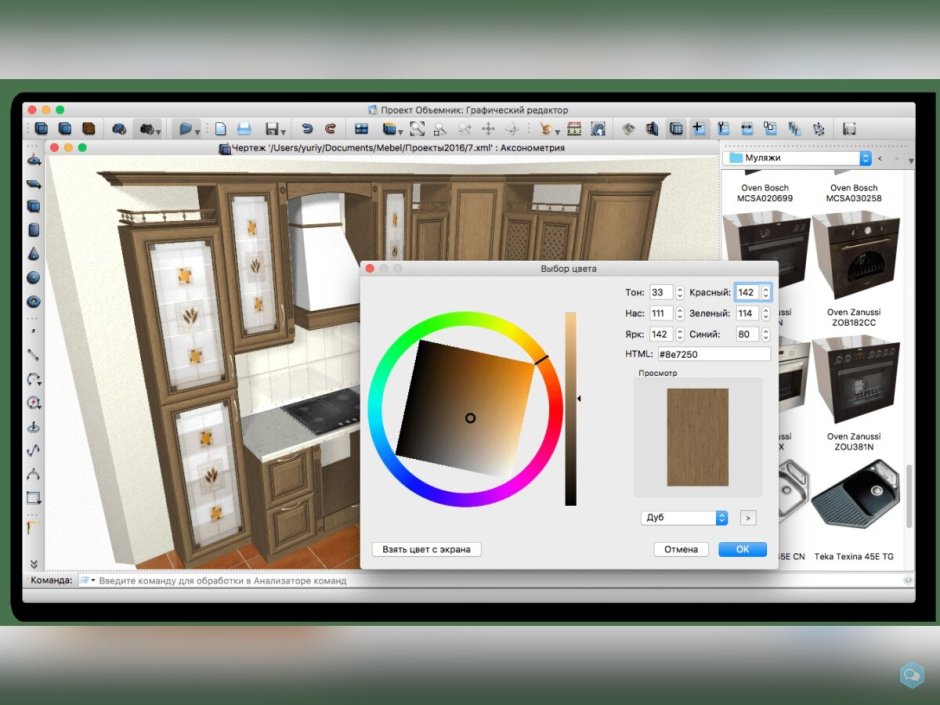Click the Тон input field with 33
The height and width of the screenshot is (705, 940).
click(x=662, y=293)
